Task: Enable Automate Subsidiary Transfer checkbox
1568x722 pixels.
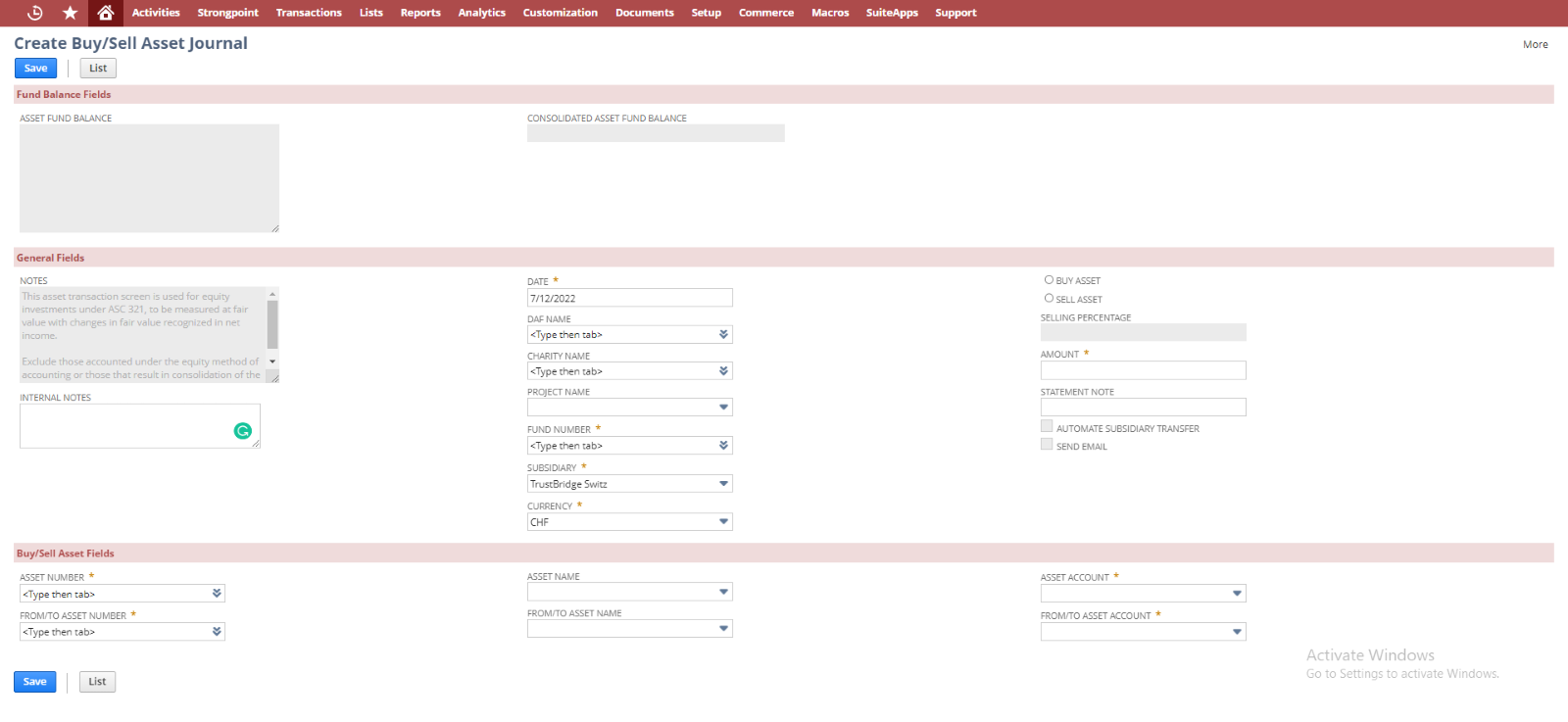Action: point(1047,427)
